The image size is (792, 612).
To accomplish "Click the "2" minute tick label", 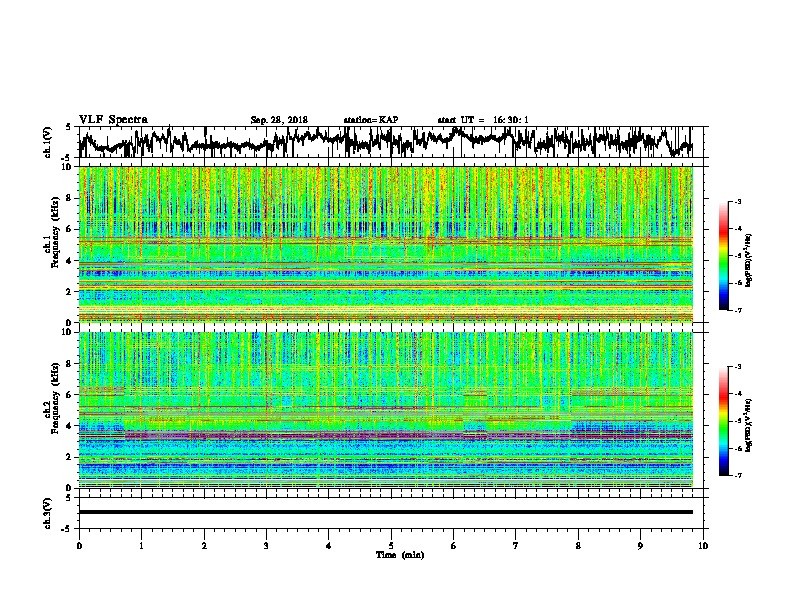I will tap(204, 546).
